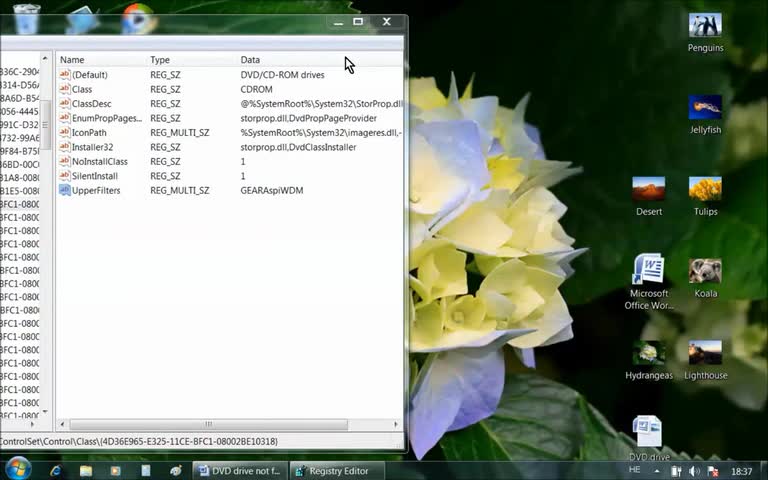Click the EnumPropPages value icon
Viewport: 768px width, 480px height.
coord(65,118)
